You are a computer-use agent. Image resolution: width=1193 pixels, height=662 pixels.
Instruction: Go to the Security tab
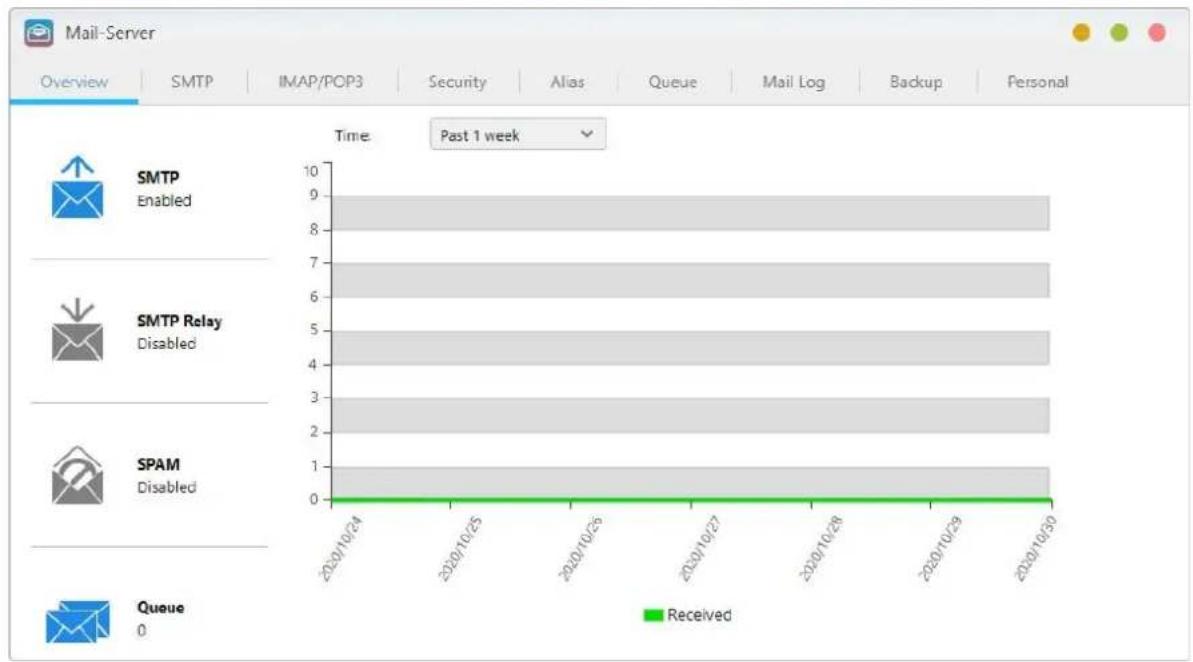pyautogui.click(x=457, y=83)
